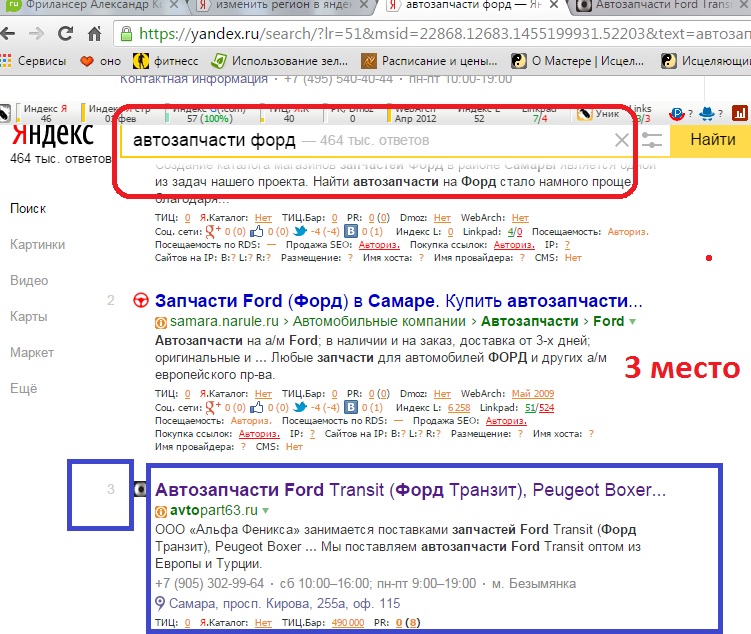Viewport: 751px width, 634px height.
Task: Click map pin icon beside Самара address
Action: click(160, 603)
